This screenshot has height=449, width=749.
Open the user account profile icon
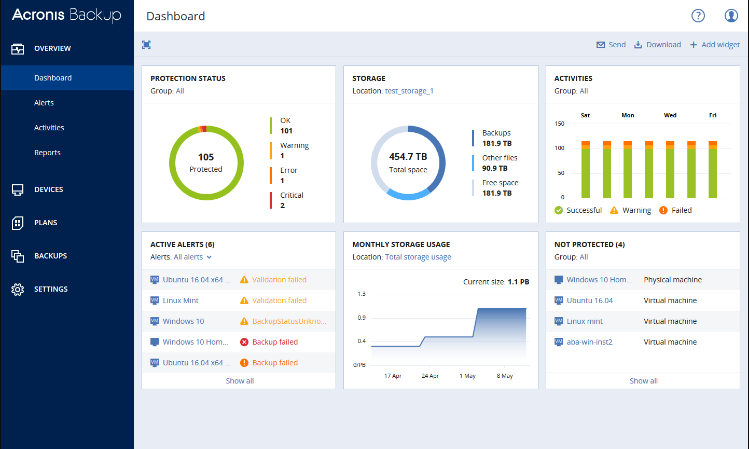731,16
